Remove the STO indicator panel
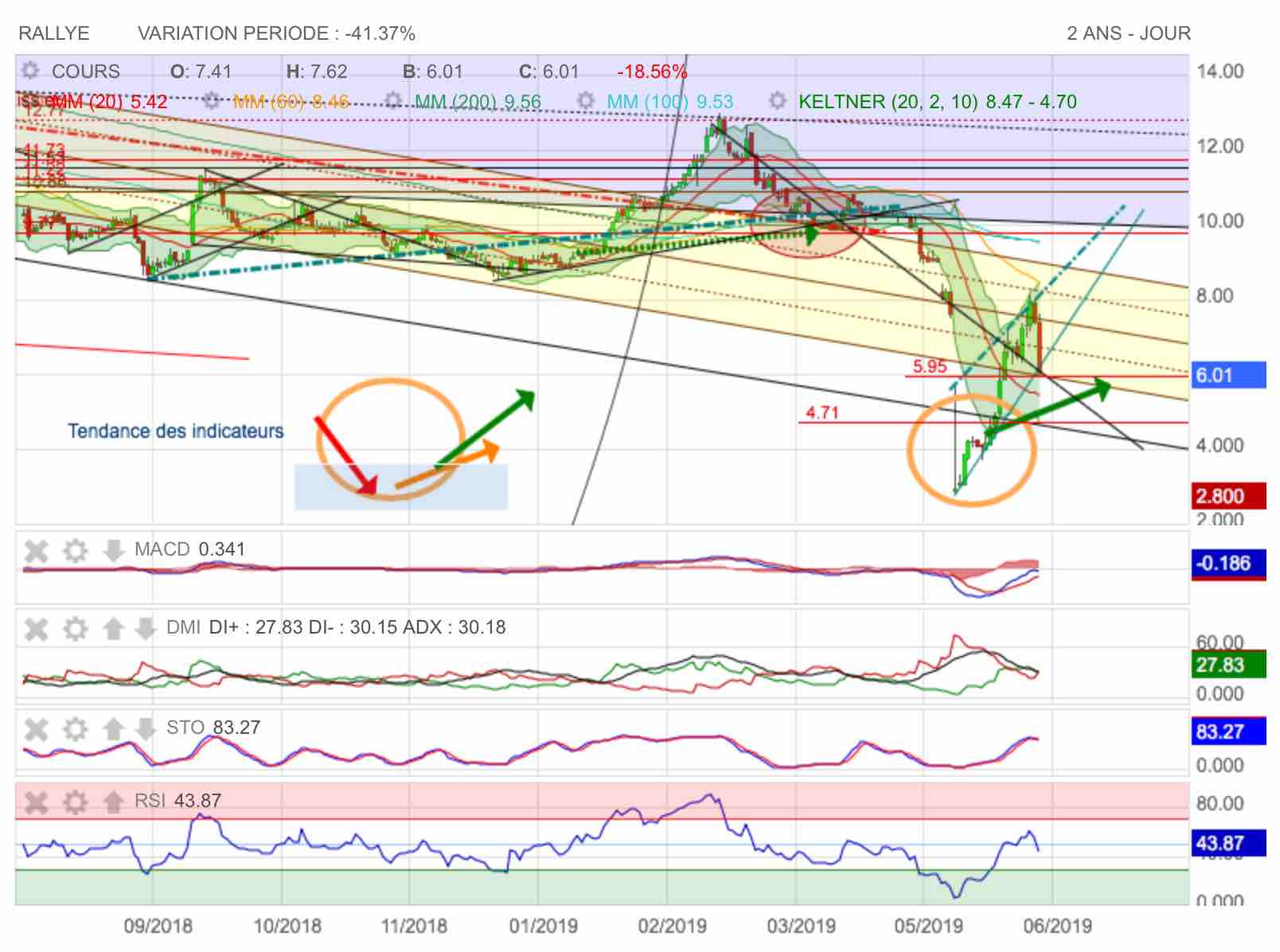This screenshot has width=1280, height=952. point(36,728)
